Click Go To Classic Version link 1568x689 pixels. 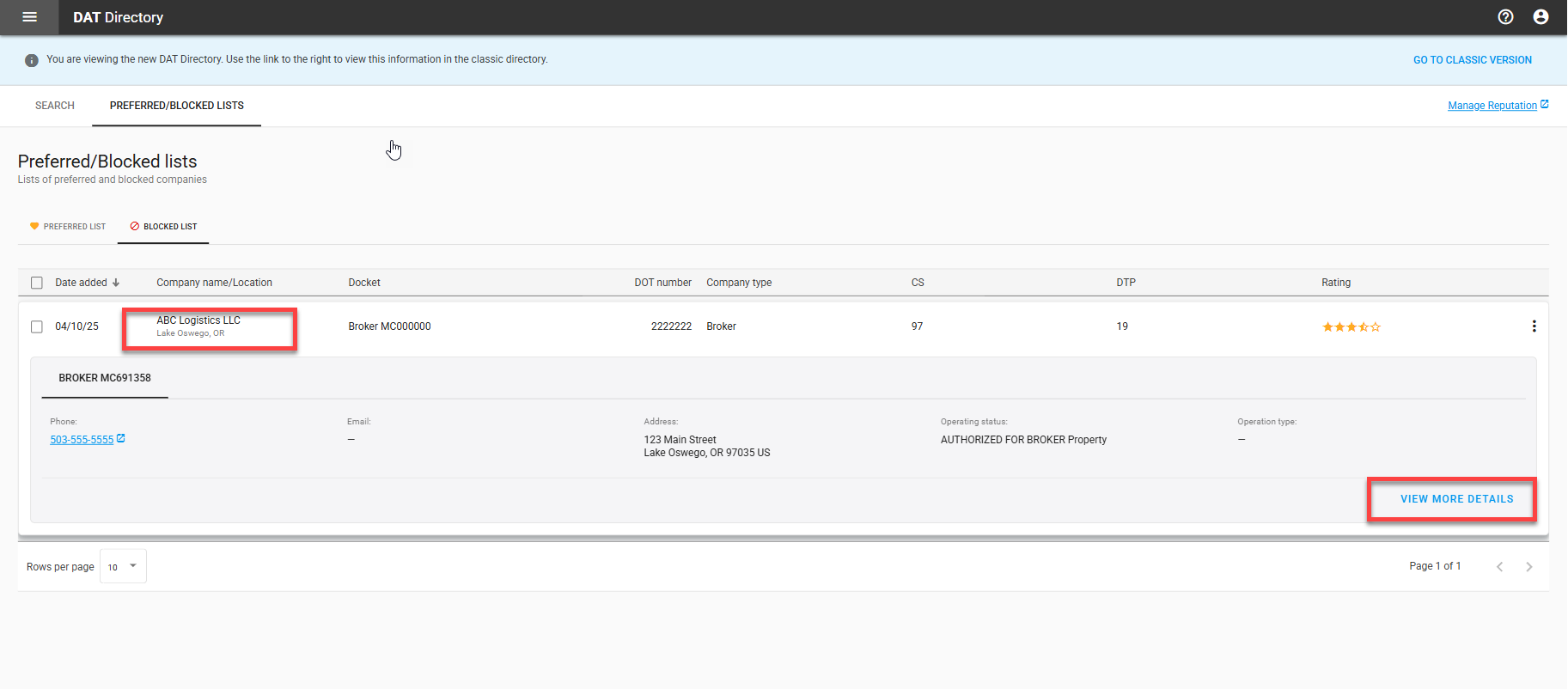[1473, 60]
